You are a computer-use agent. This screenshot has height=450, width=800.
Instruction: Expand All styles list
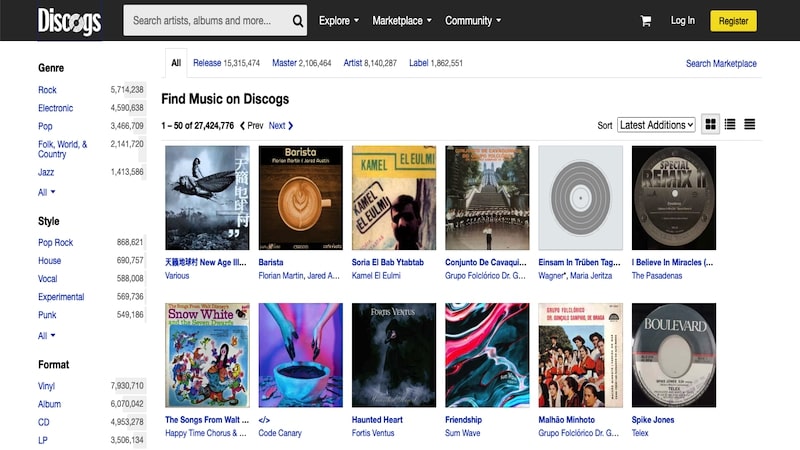pyautogui.click(x=46, y=336)
